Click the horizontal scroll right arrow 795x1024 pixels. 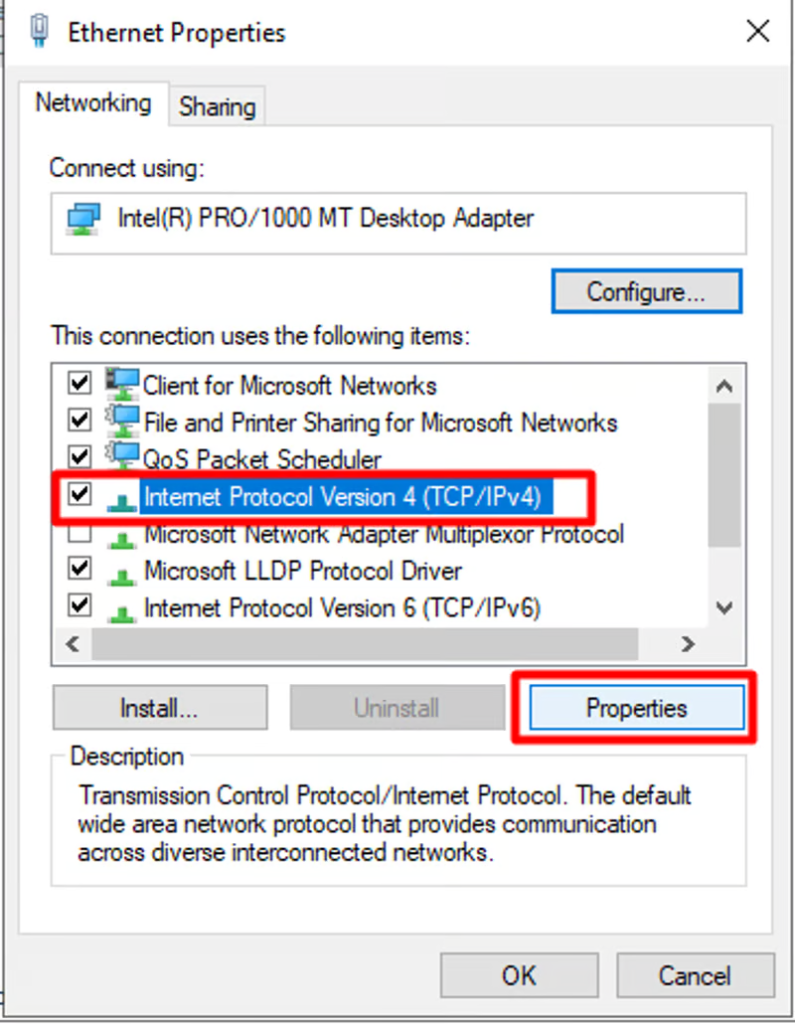pos(688,645)
